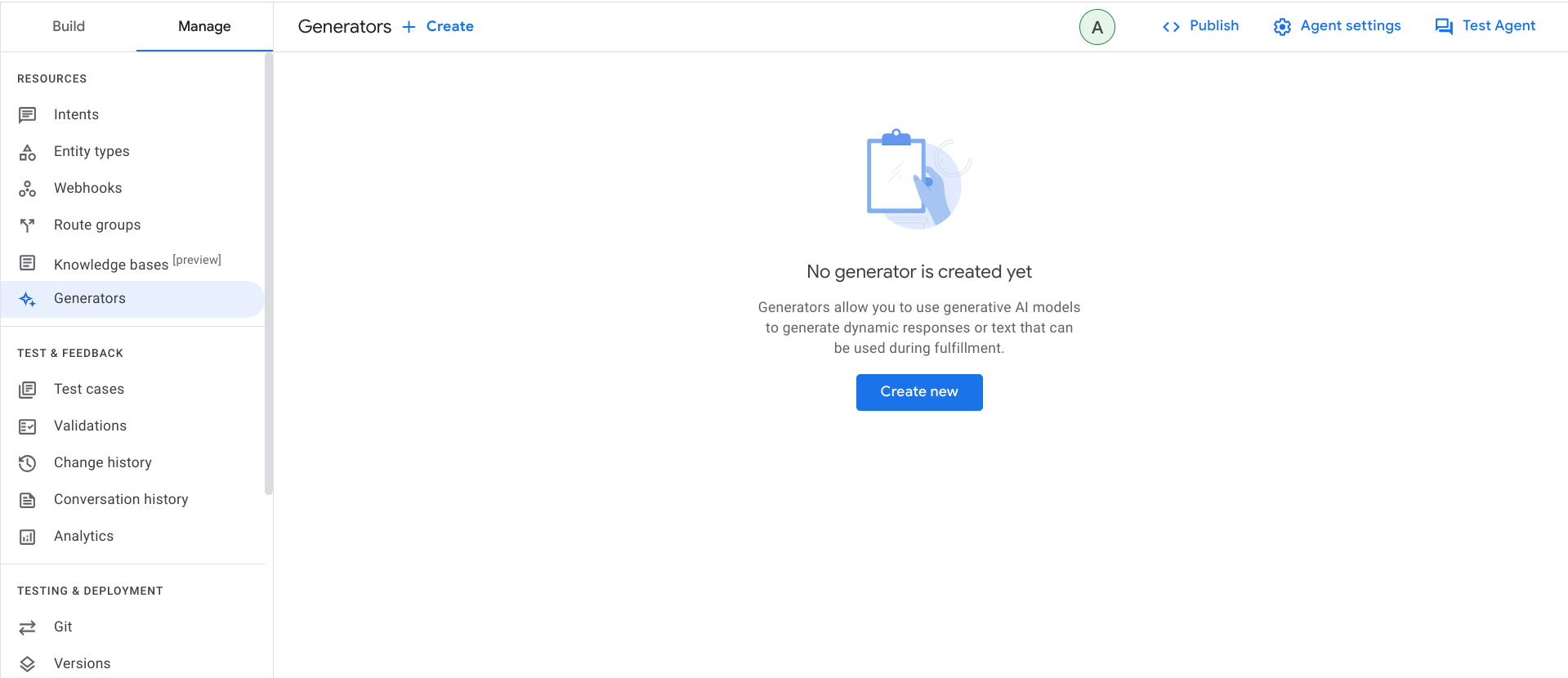Launch the Test Agent panel

pyautogui.click(x=1485, y=26)
